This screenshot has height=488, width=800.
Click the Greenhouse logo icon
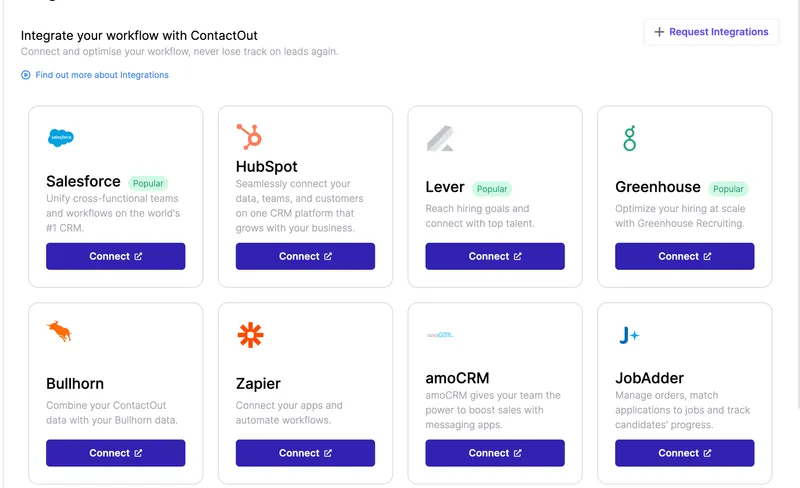coord(628,139)
